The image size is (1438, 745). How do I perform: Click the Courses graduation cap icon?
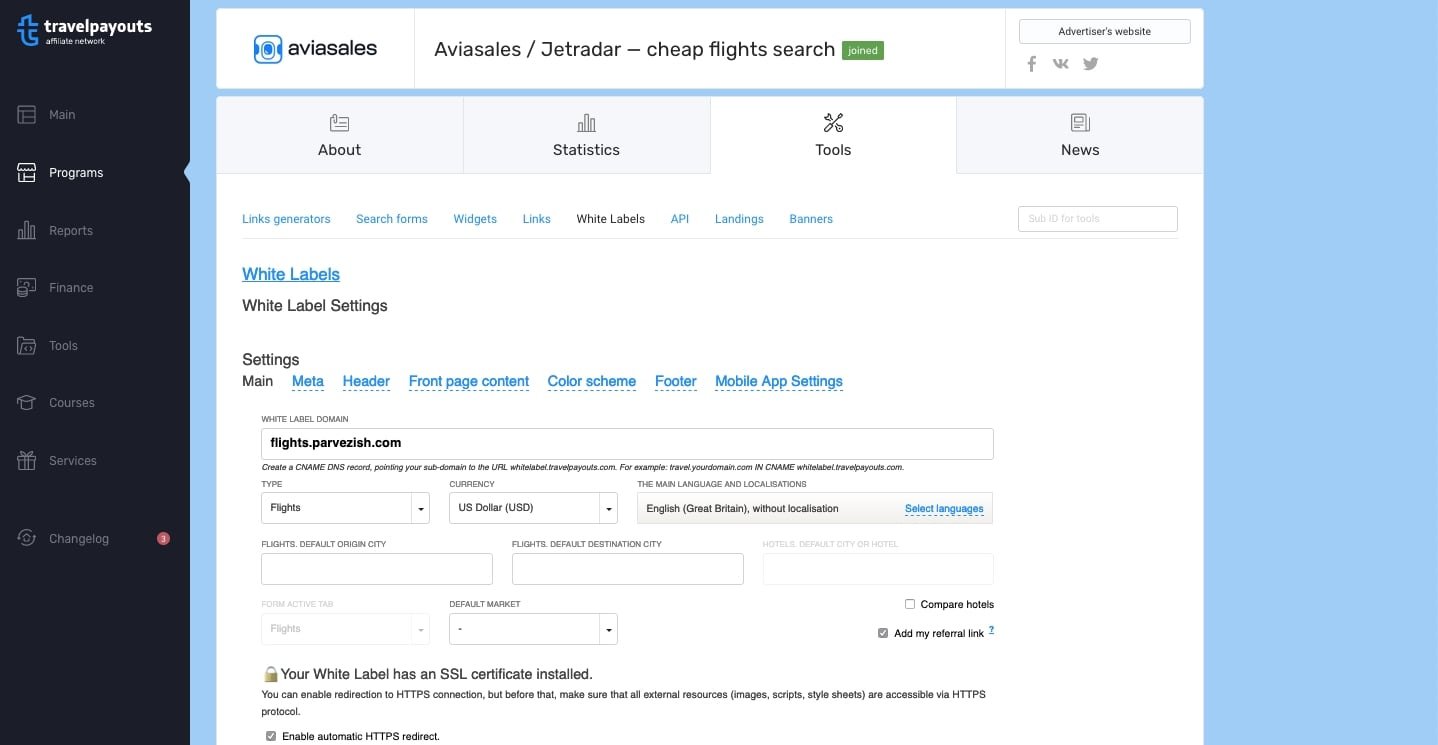(x=27, y=403)
